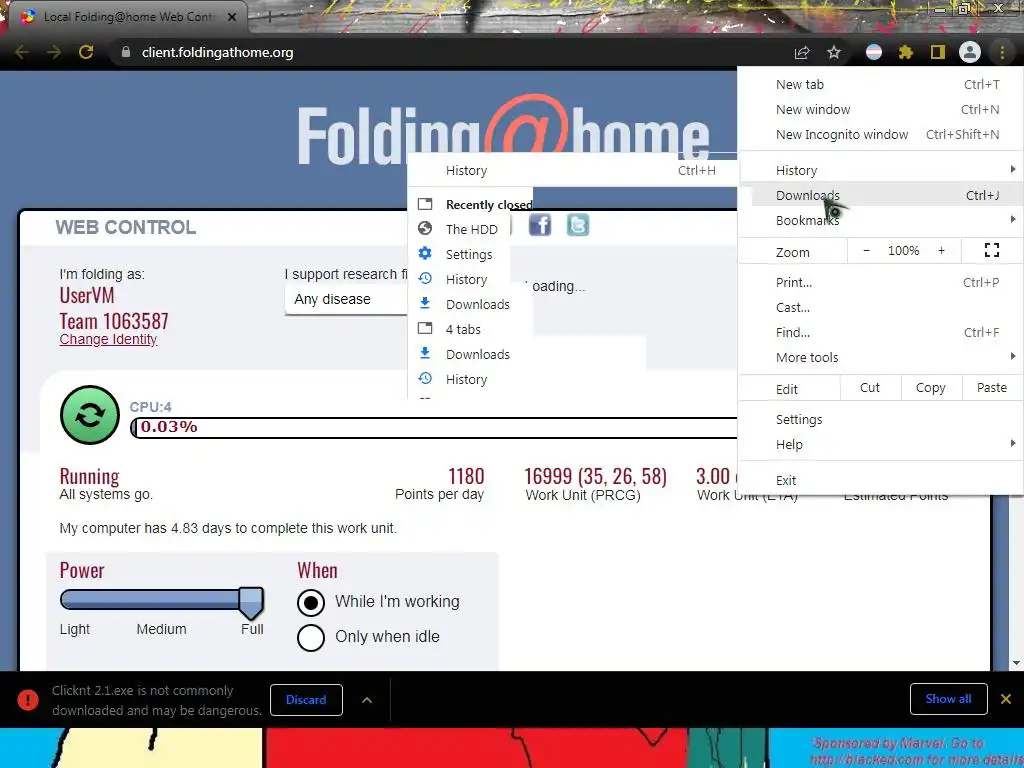Decrease zoom with minus button

click(x=867, y=250)
